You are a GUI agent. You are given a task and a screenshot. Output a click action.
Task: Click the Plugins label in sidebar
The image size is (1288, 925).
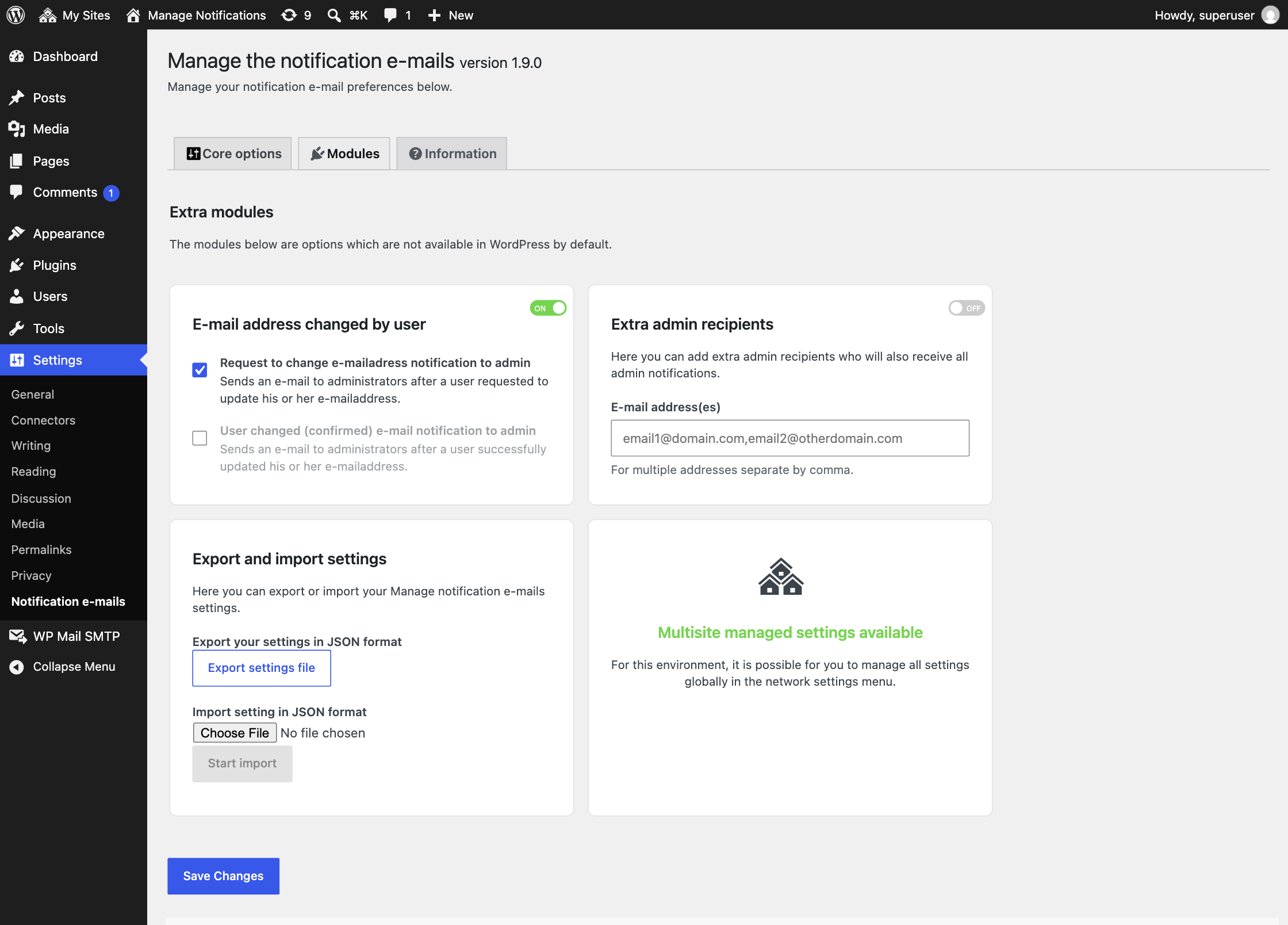(x=55, y=265)
